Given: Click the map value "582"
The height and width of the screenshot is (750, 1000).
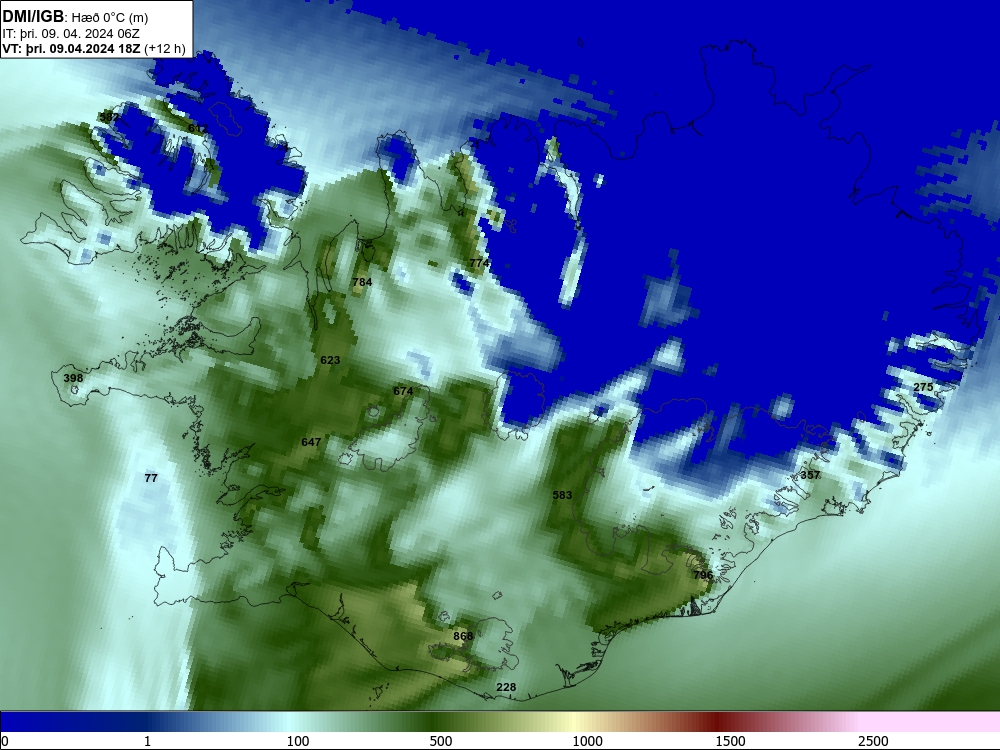Looking at the screenshot, I should click(x=109, y=117).
